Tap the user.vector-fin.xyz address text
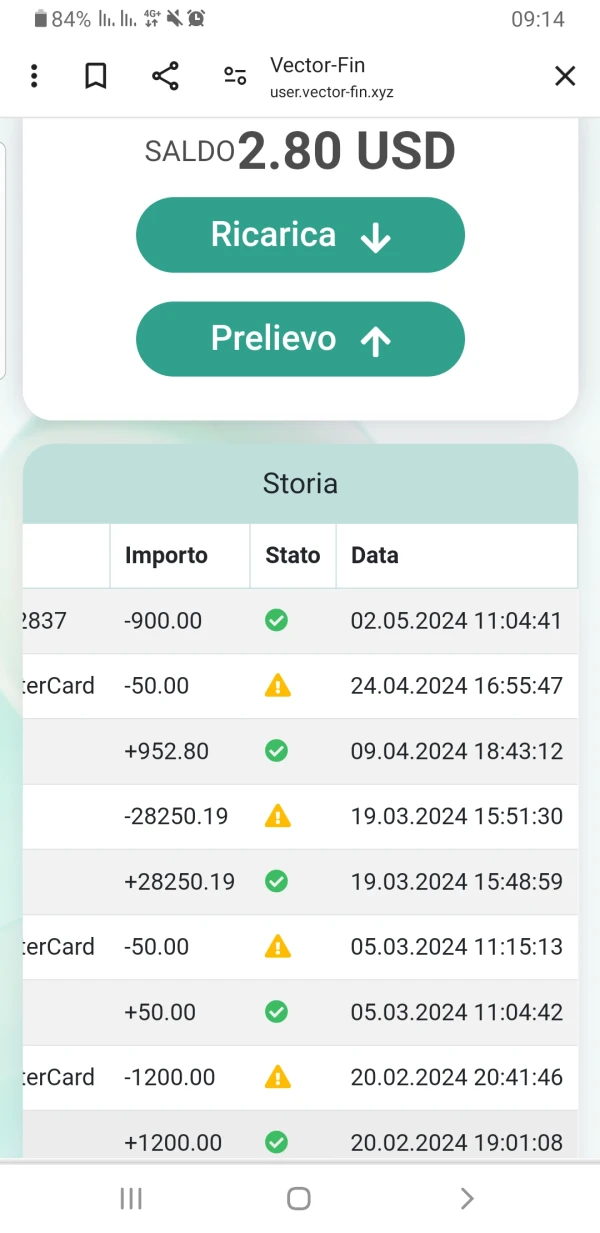Screen dimensions: 600x1233 332,92
